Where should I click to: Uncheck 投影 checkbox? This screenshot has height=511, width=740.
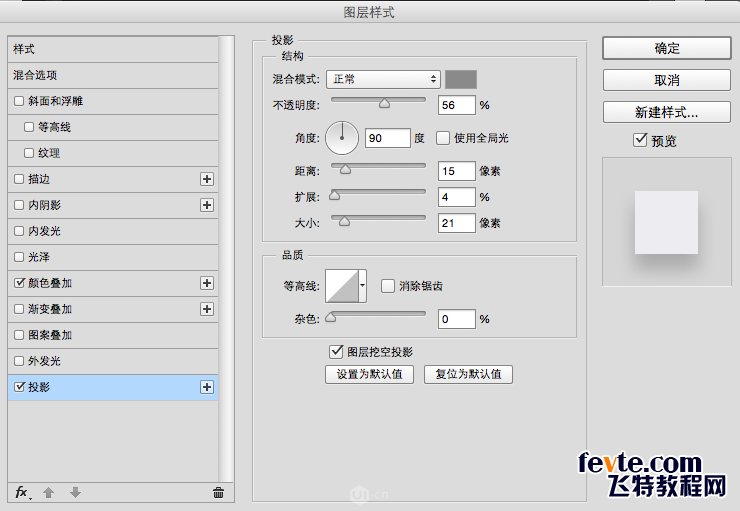tap(19, 387)
